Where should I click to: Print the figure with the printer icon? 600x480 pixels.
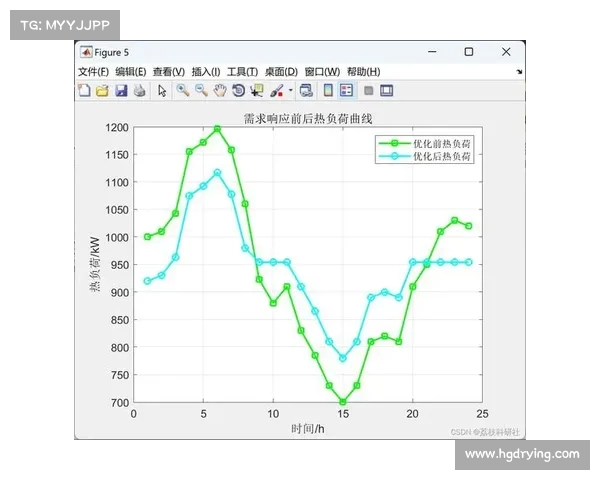click(139, 90)
